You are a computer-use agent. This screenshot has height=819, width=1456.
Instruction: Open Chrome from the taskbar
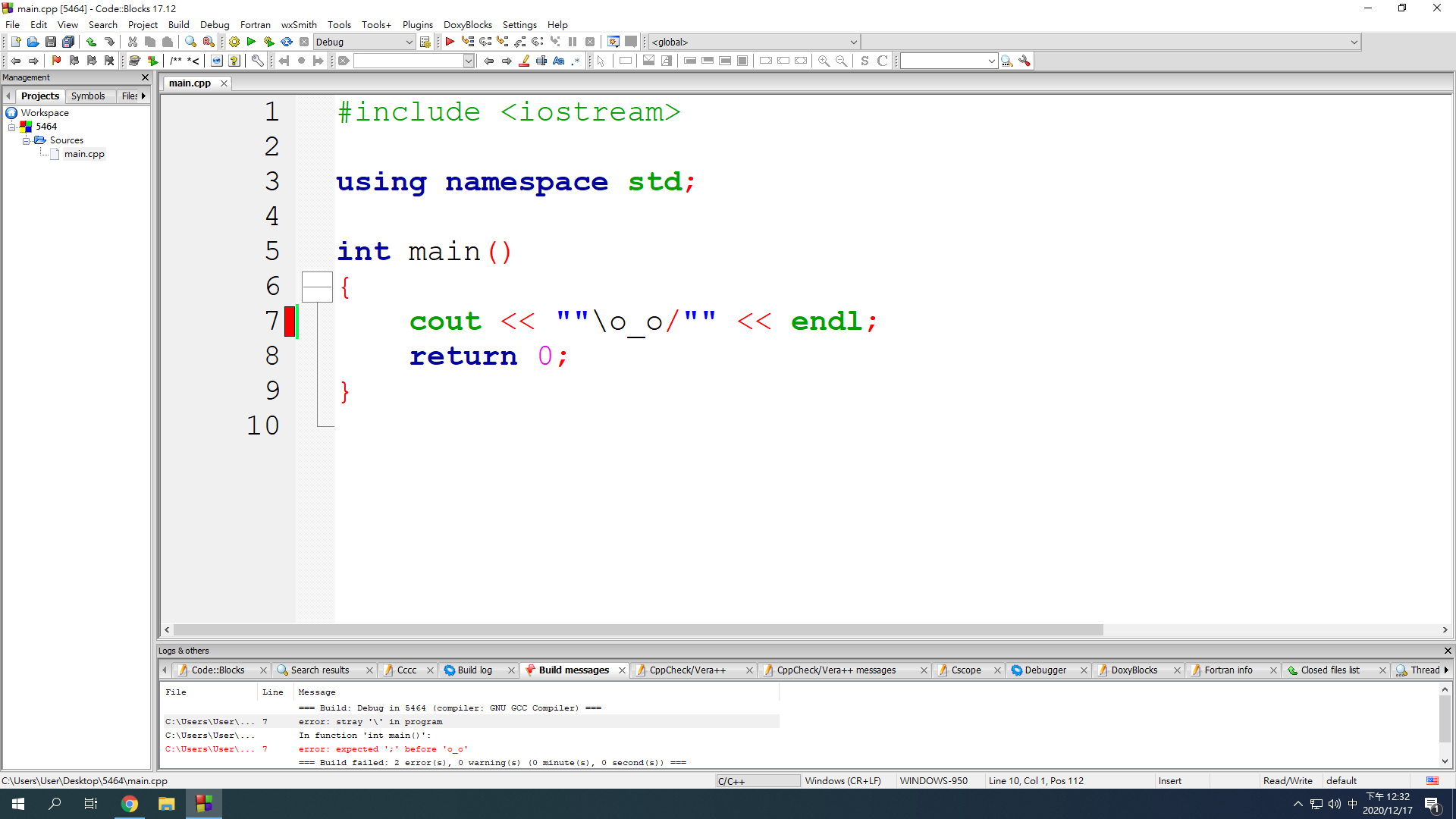(x=130, y=804)
